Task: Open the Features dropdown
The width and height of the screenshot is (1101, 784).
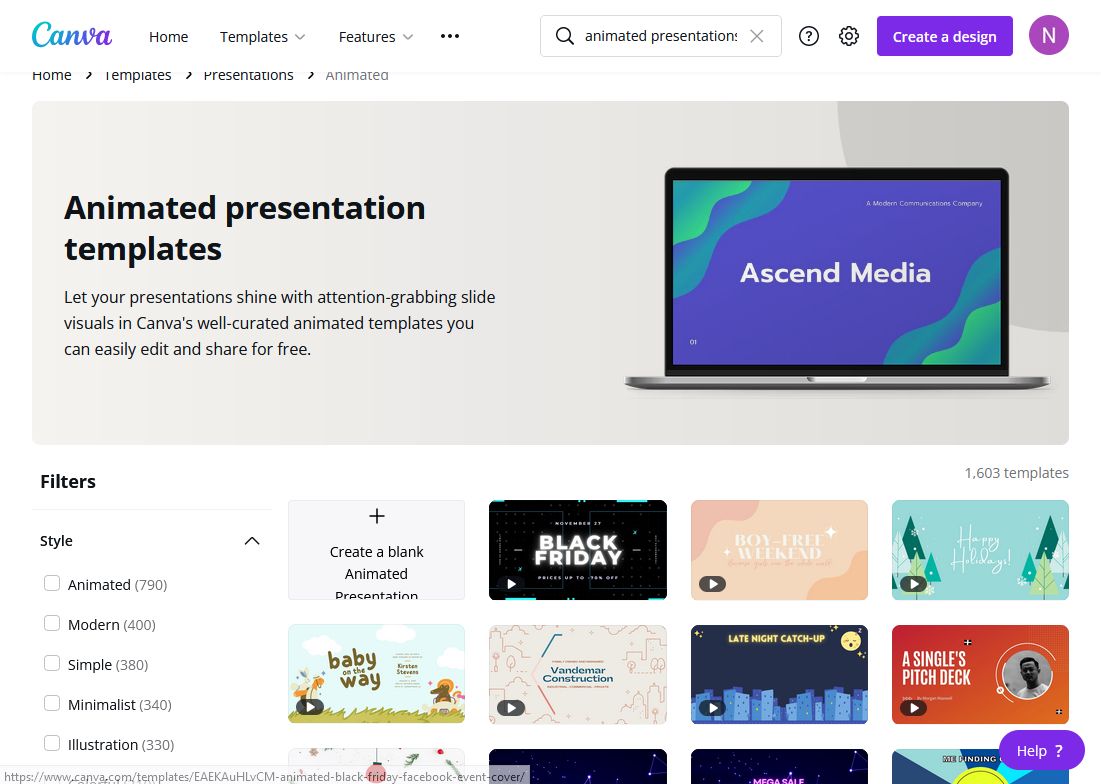Action: (x=375, y=36)
